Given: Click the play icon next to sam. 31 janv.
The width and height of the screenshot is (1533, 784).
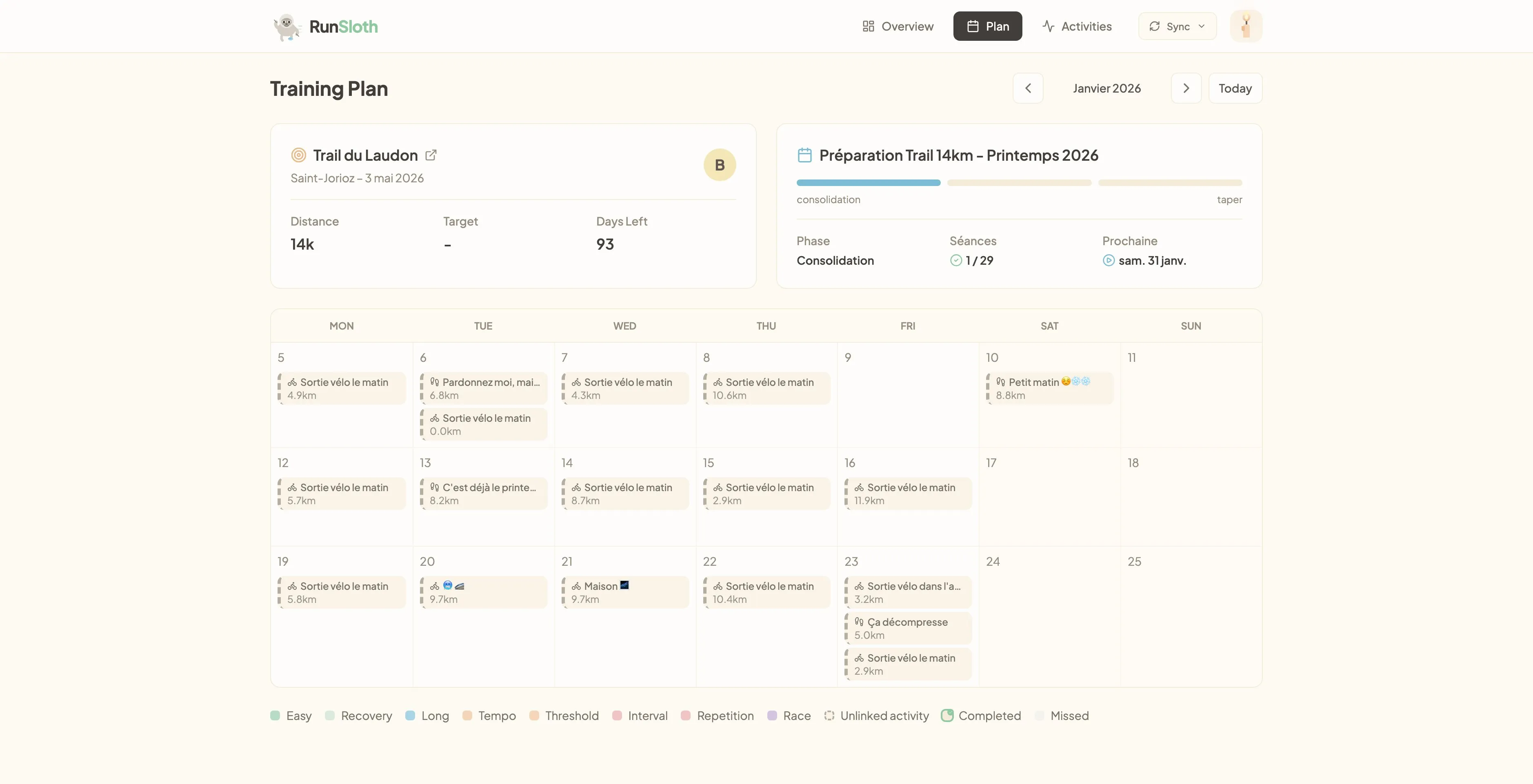Looking at the screenshot, I should [x=1108, y=261].
